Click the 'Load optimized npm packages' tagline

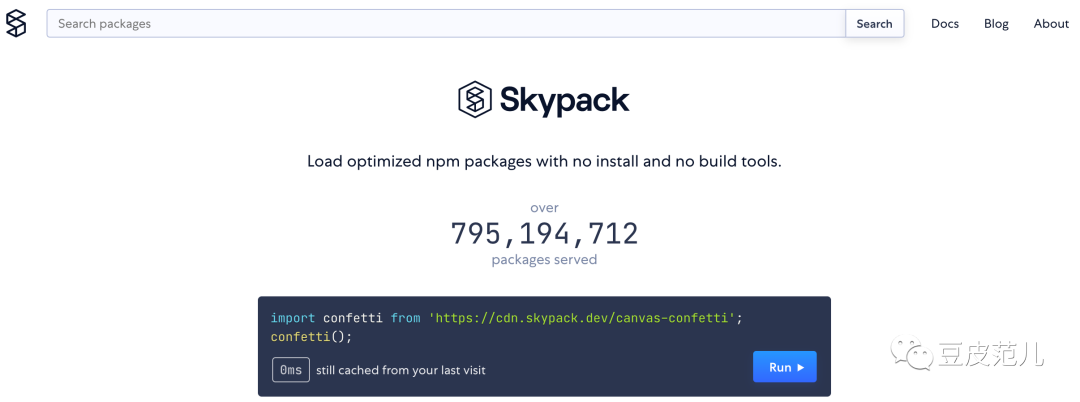tap(544, 162)
